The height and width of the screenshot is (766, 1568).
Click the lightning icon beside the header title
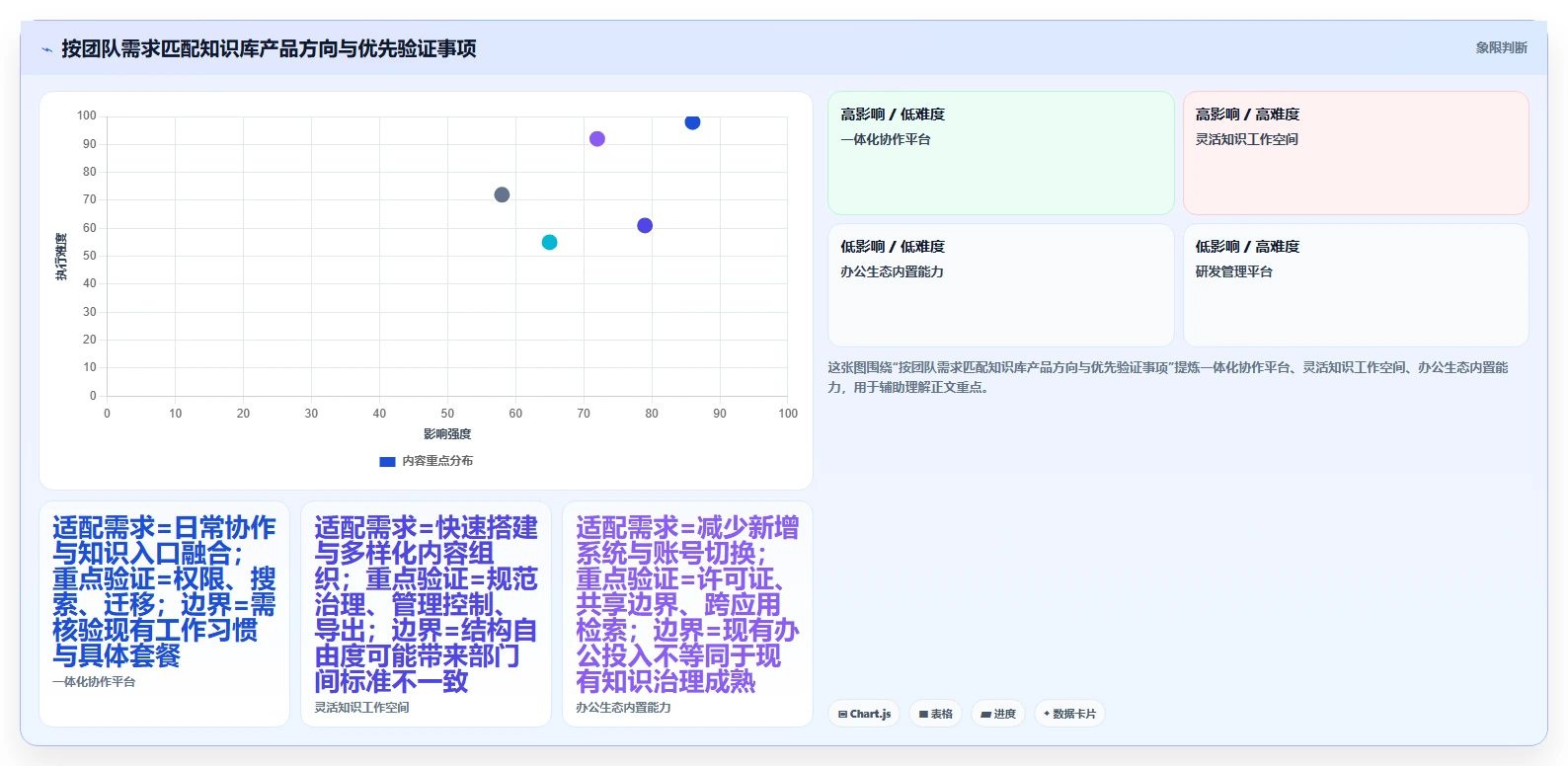coord(46,49)
